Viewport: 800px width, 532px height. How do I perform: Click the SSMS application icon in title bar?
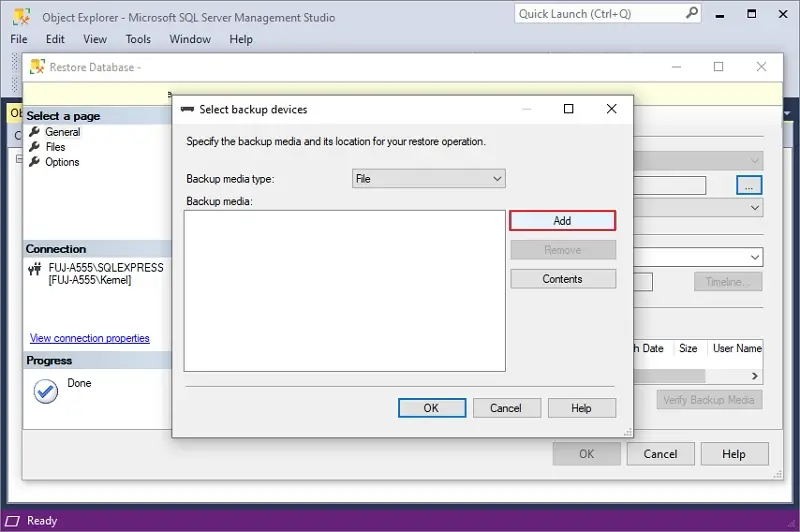pos(21,17)
